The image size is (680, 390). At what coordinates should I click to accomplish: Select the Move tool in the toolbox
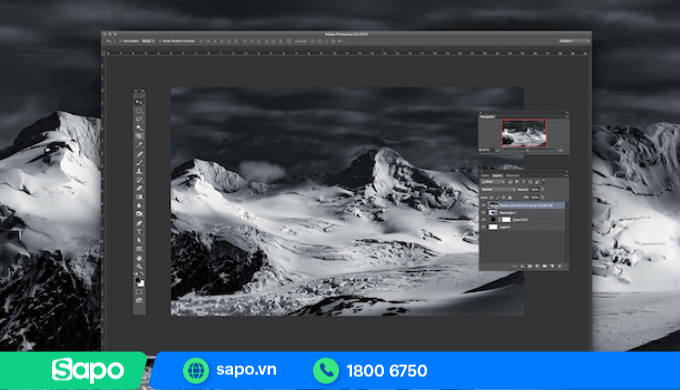[x=139, y=102]
